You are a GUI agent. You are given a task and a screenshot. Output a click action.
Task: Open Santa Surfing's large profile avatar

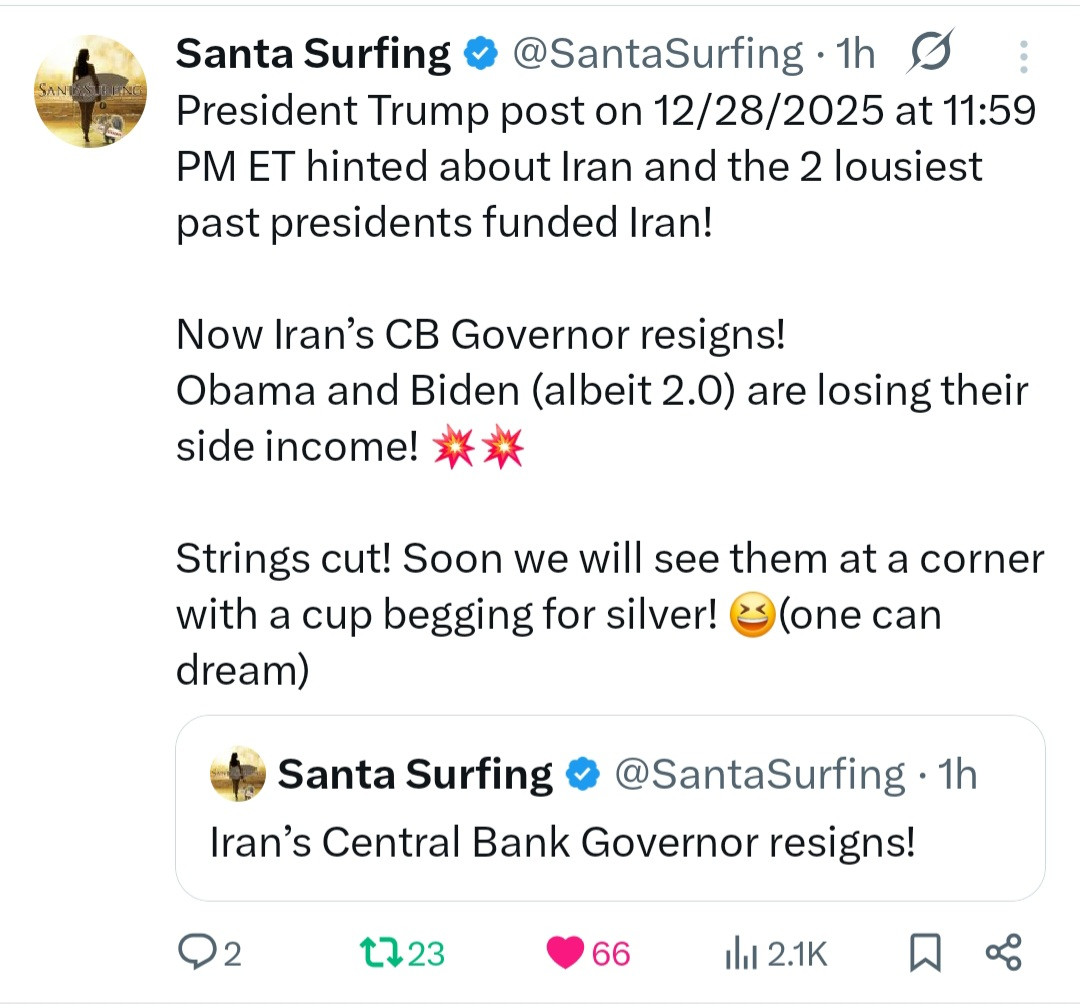tap(90, 91)
